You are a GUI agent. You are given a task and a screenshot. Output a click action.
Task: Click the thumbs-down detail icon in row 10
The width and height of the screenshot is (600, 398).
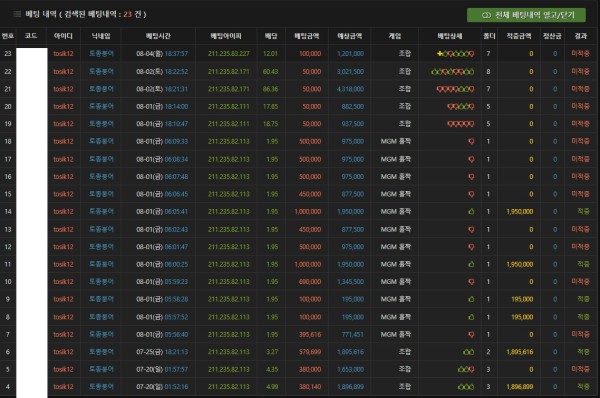471,282
